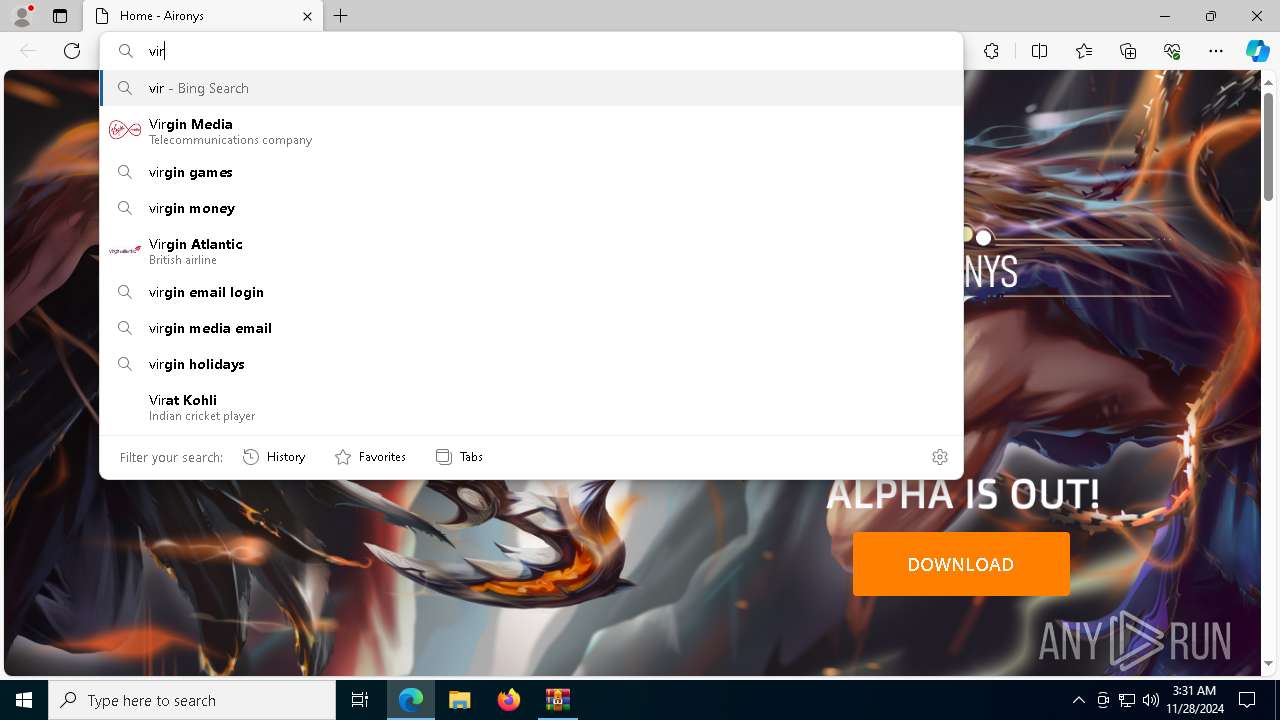
Task: Show hidden system tray icons
Action: tap(1078, 700)
